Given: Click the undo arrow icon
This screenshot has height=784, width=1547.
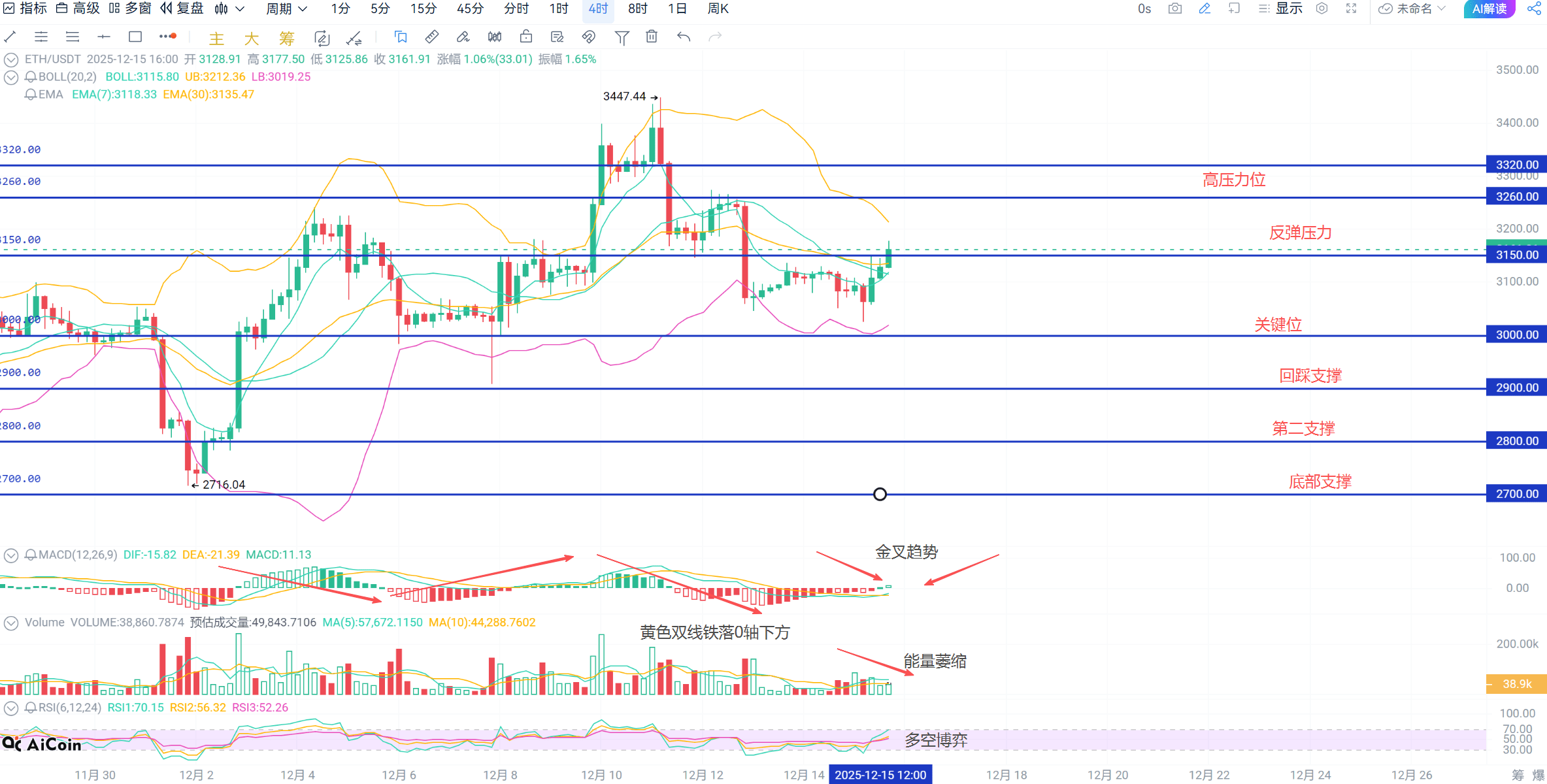Looking at the screenshot, I should [684, 37].
